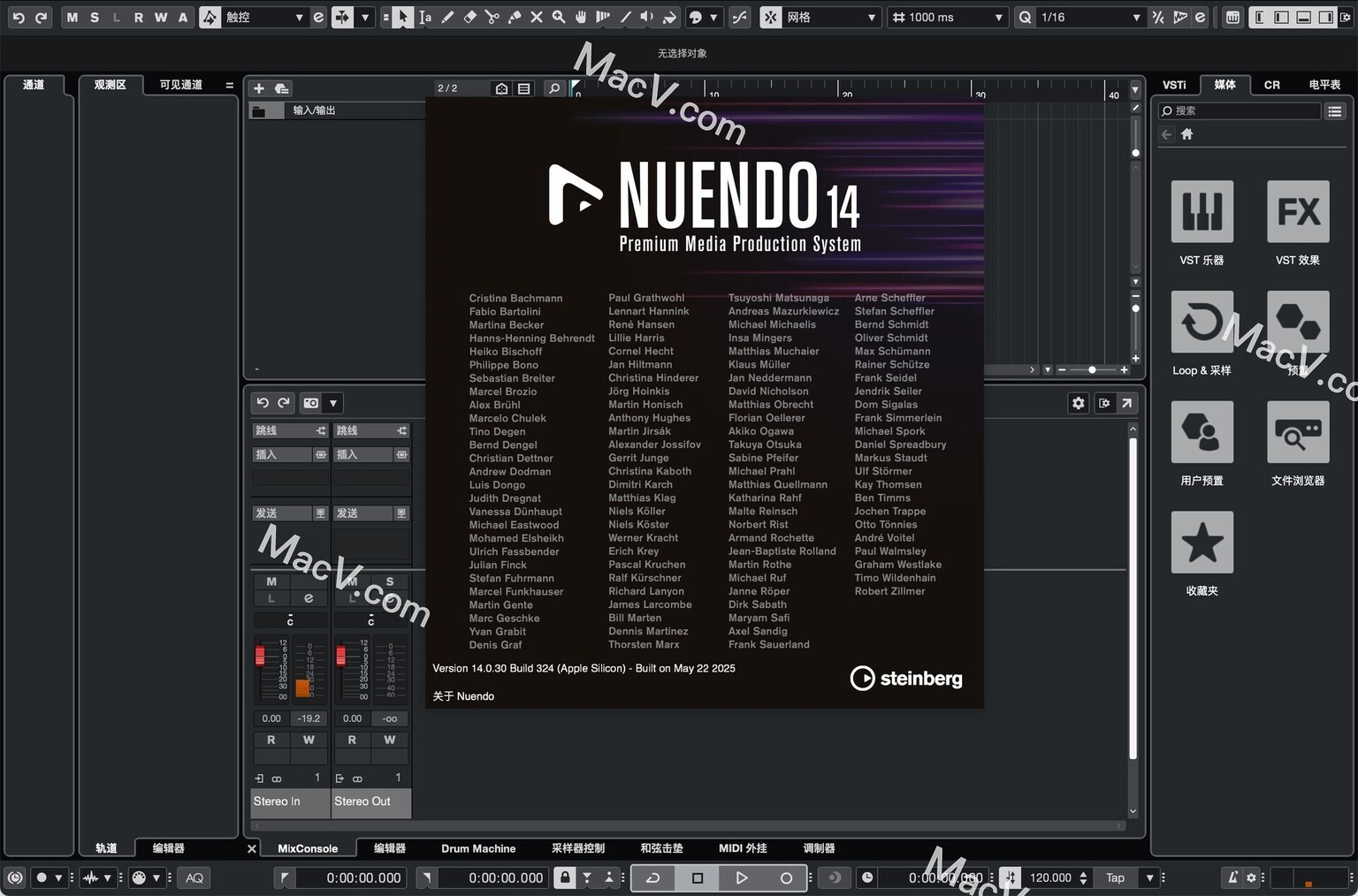Toggle Solo (S) state button in toolbar
Image resolution: width=1358 pixels, height=896 pixels.
(95, 17)
